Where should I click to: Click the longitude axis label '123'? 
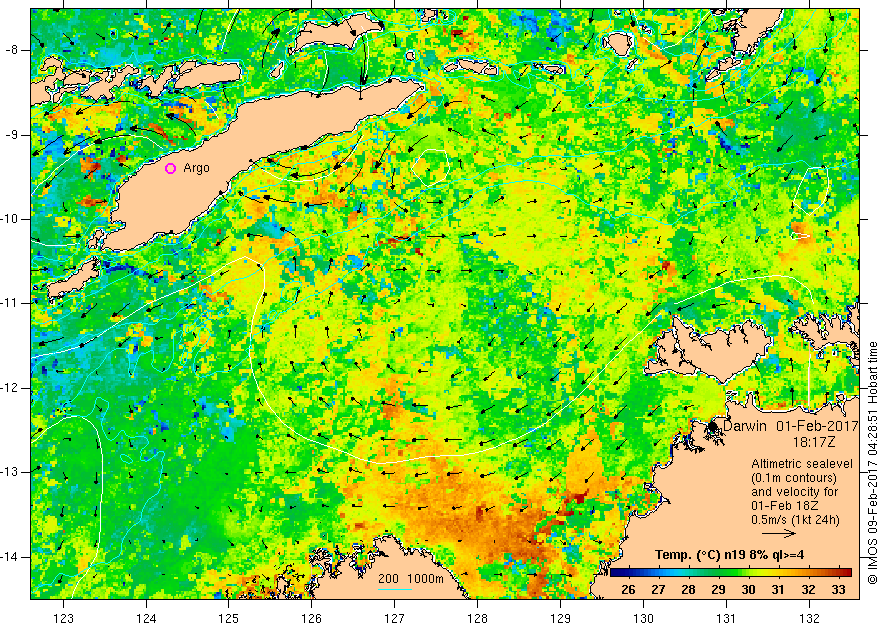[x=63, y=618]
